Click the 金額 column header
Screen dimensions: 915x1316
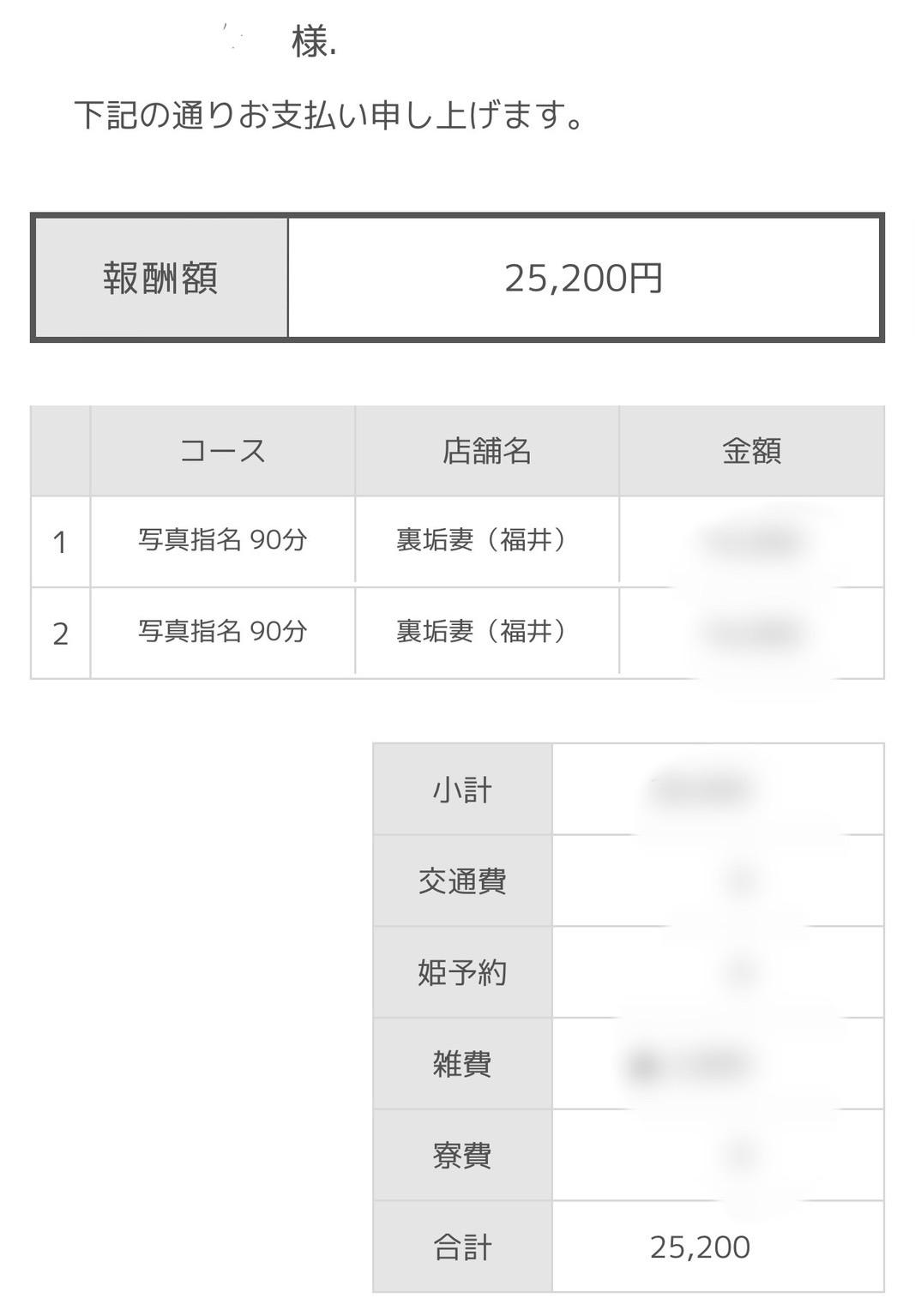click(x=752, y=450)
